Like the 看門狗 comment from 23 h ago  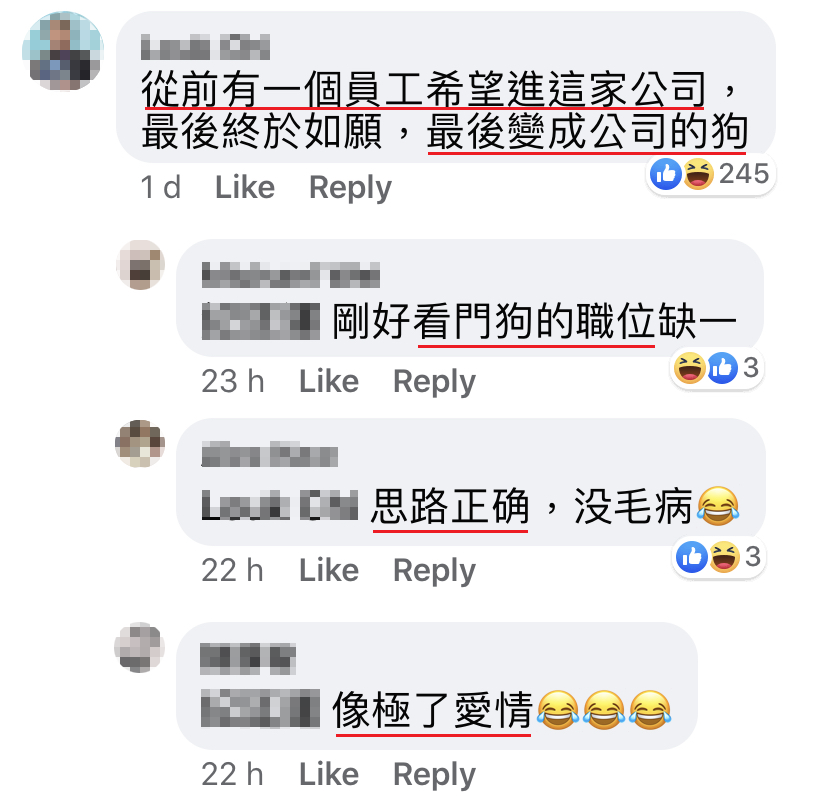[x=329, y=381]
